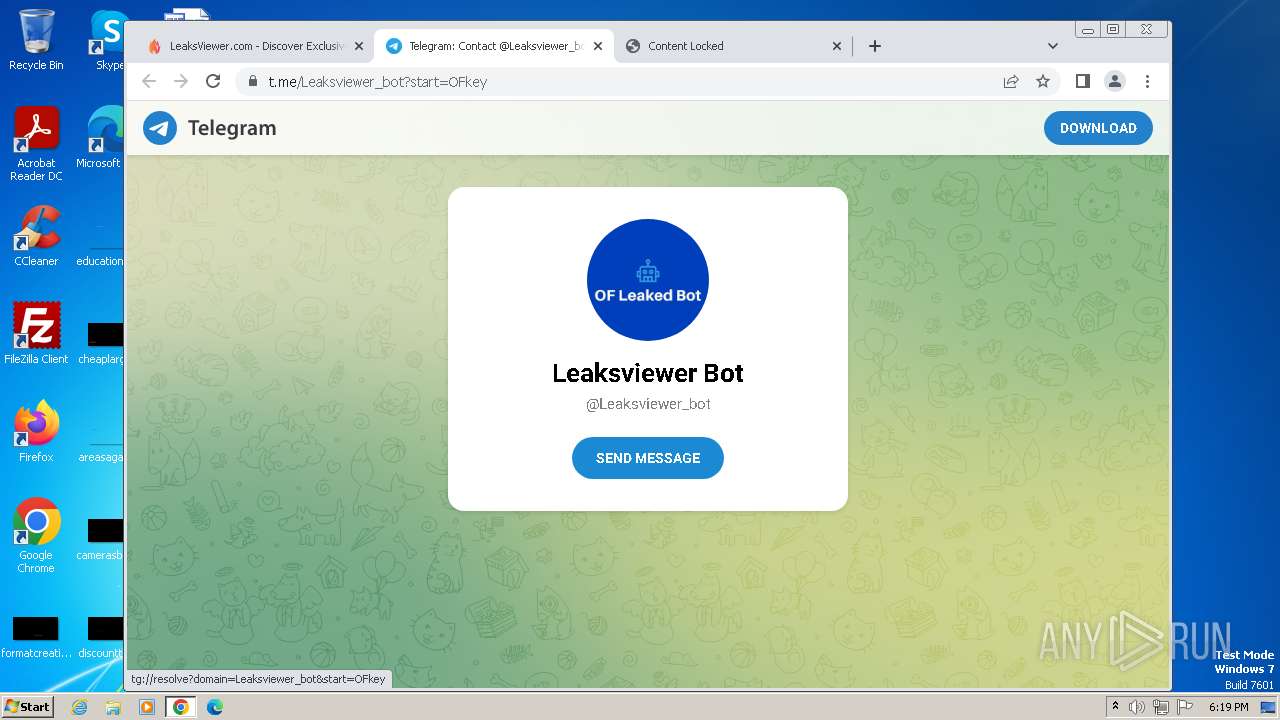Open CCleaner desktop shortcut

point(36,236)
